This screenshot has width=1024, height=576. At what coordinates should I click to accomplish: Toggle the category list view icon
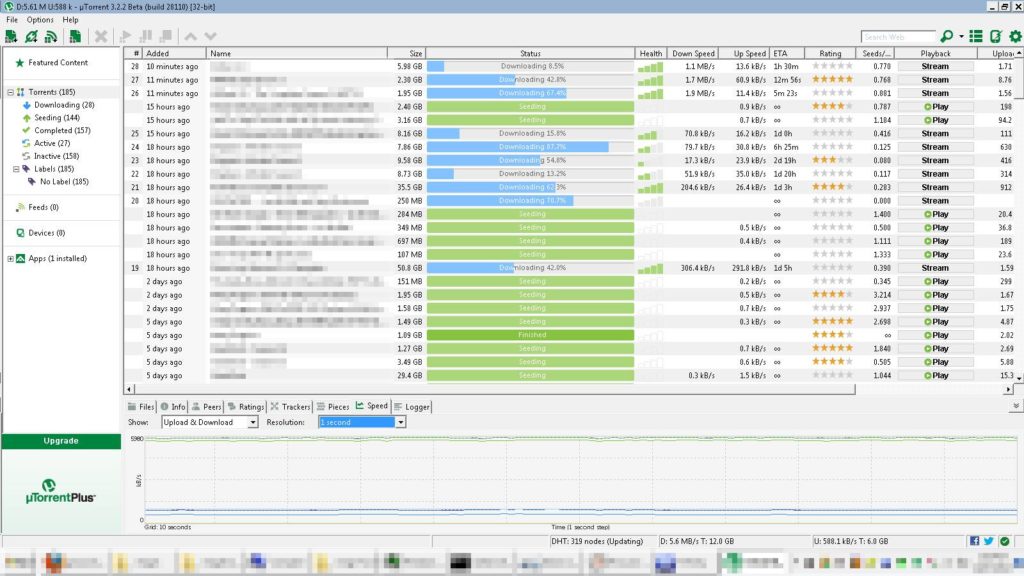[976, 36]
